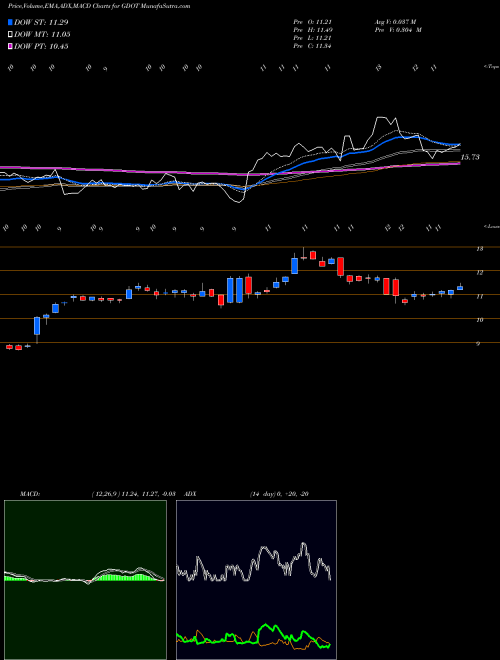Click the 11 price axis label

(x=479, y=296)
